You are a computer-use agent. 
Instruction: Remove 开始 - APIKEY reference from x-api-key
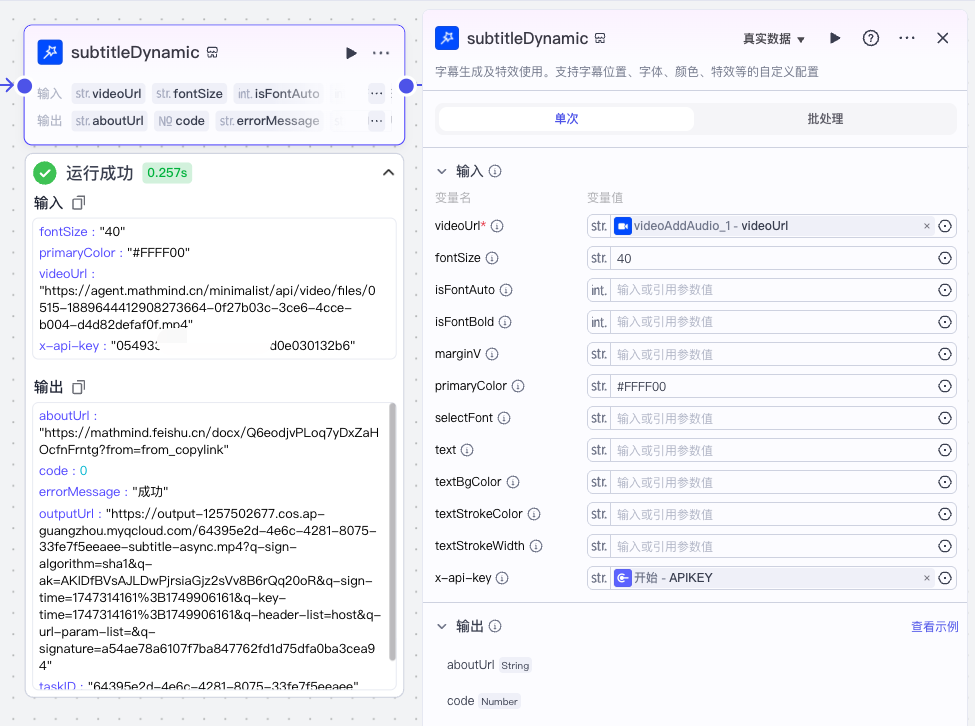[x=926, y=578]
